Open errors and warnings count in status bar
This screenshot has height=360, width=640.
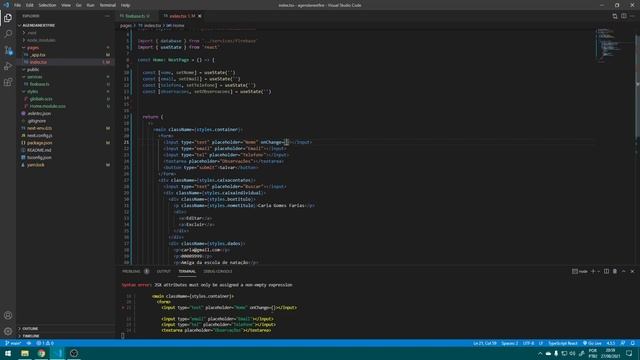[45, 343]
